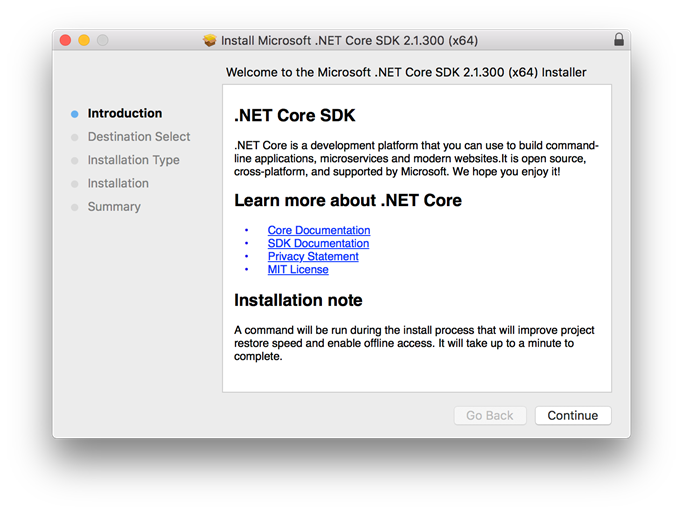683x513 pixels.
Task: Open the SDK Documentation link
Action: tap(318, 243)
